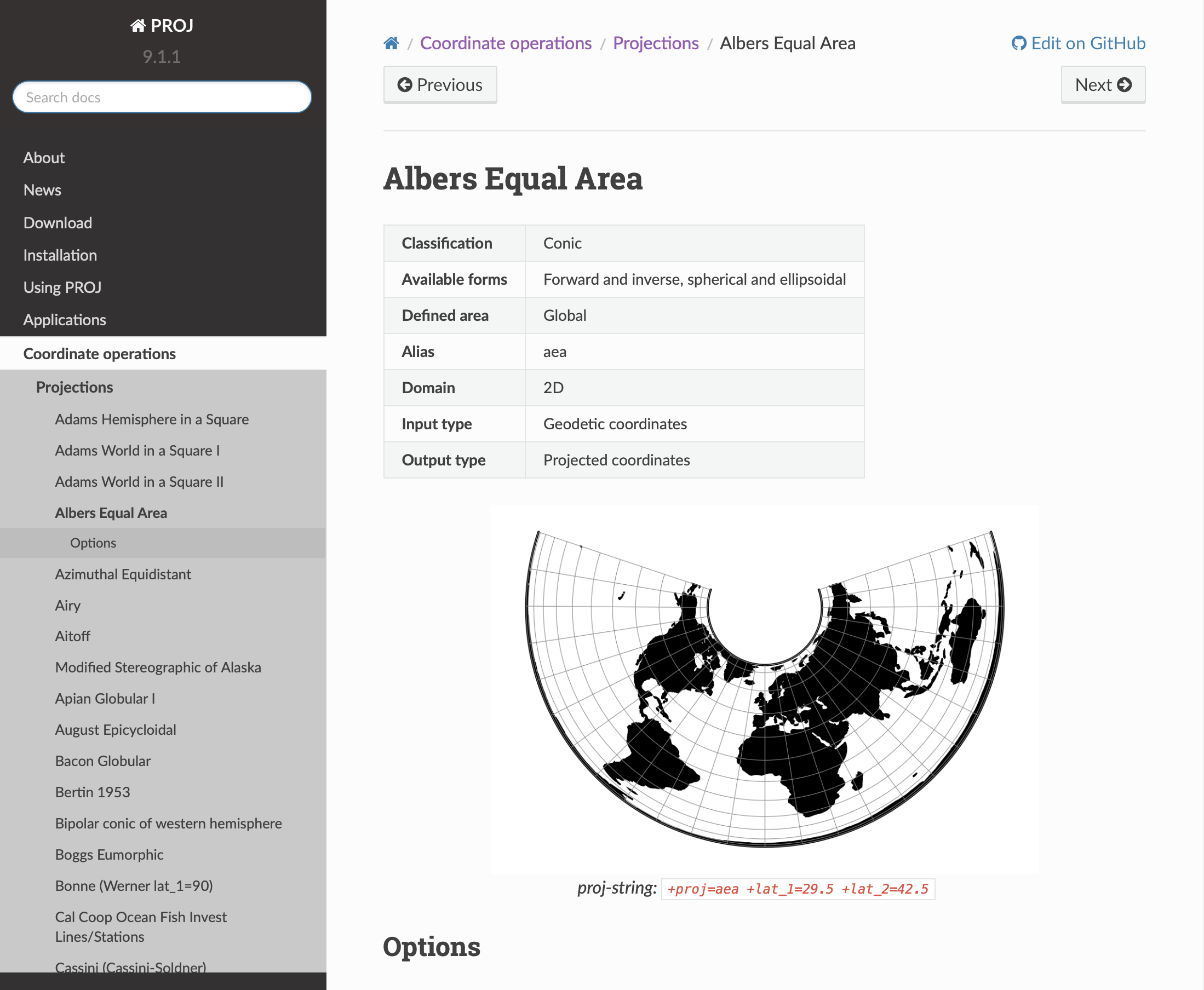The image size is (1204, 990).
Task: Open the Coordinate operations breadcrumb link
Action: pos(506,43)
